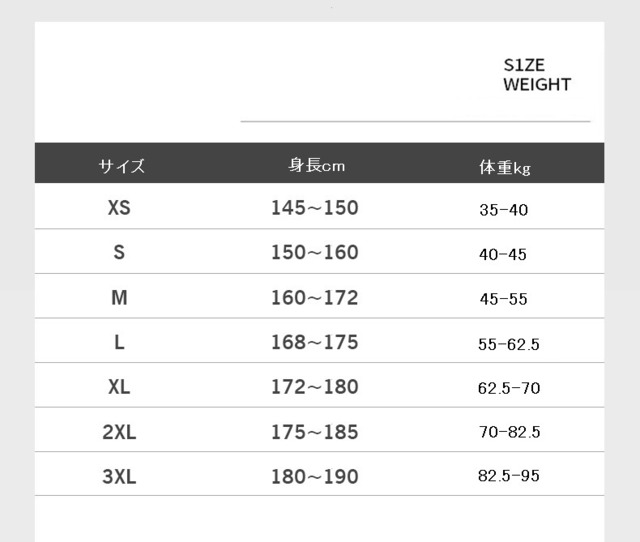Click the 180~190 height value
Image resolution: width=640 pixels, height=542 pixels.
(x=315, y=476)
